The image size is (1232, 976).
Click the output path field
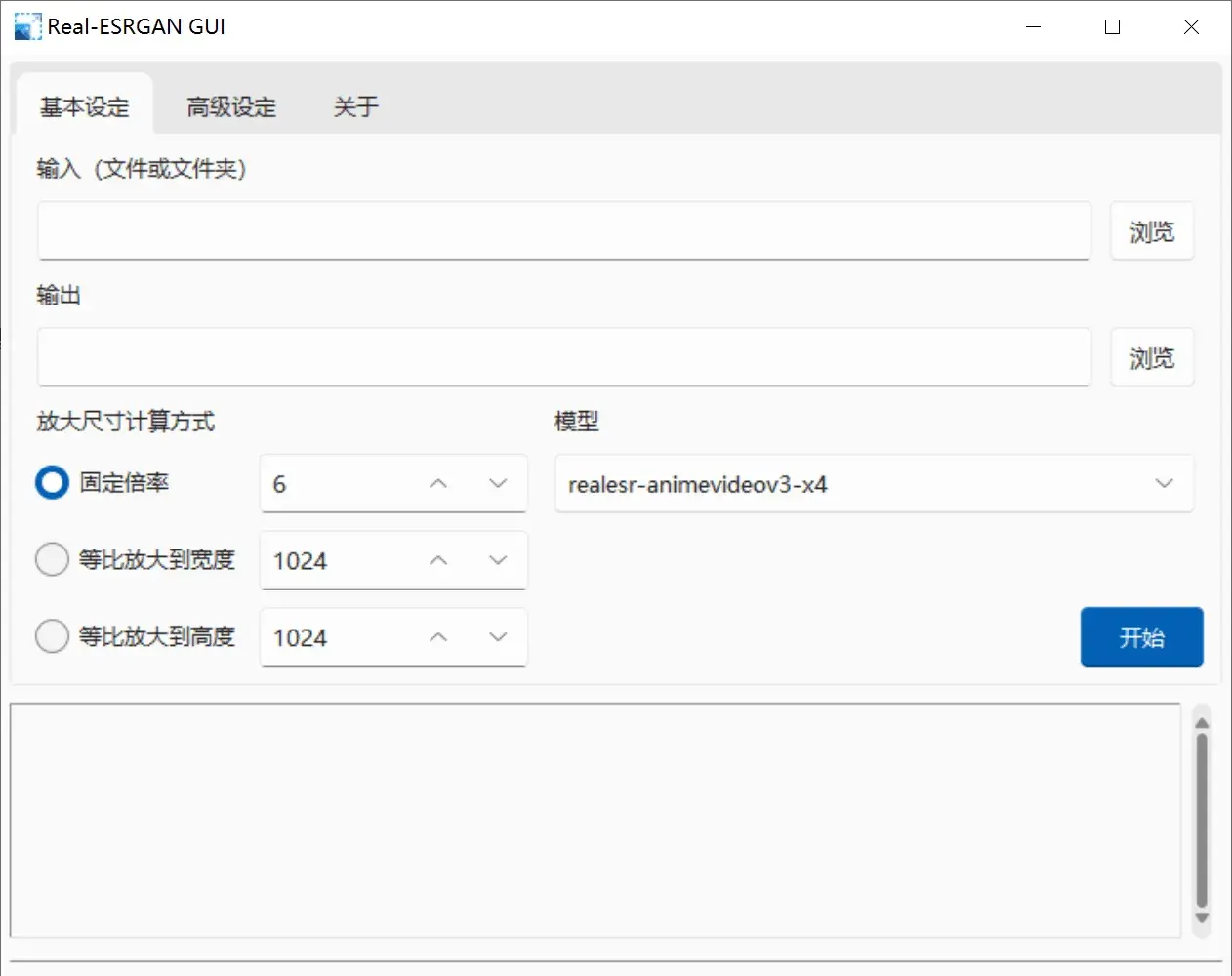pyautogui.click(x=563, y=357)
